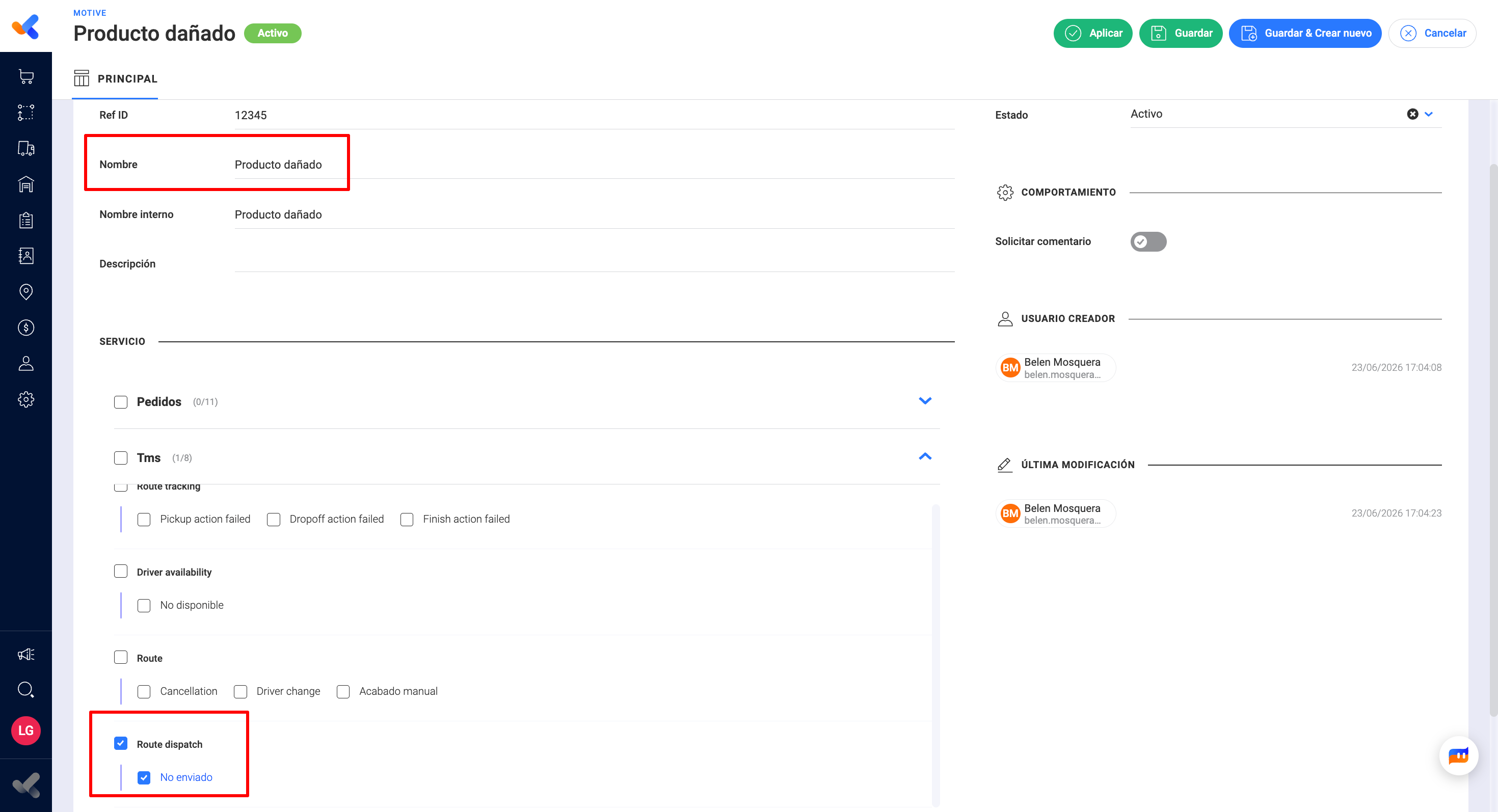This screenshot has width=1498, height=812.
Task: Open the clipboard tasks sidebar icon
Action: click(25, 220)
